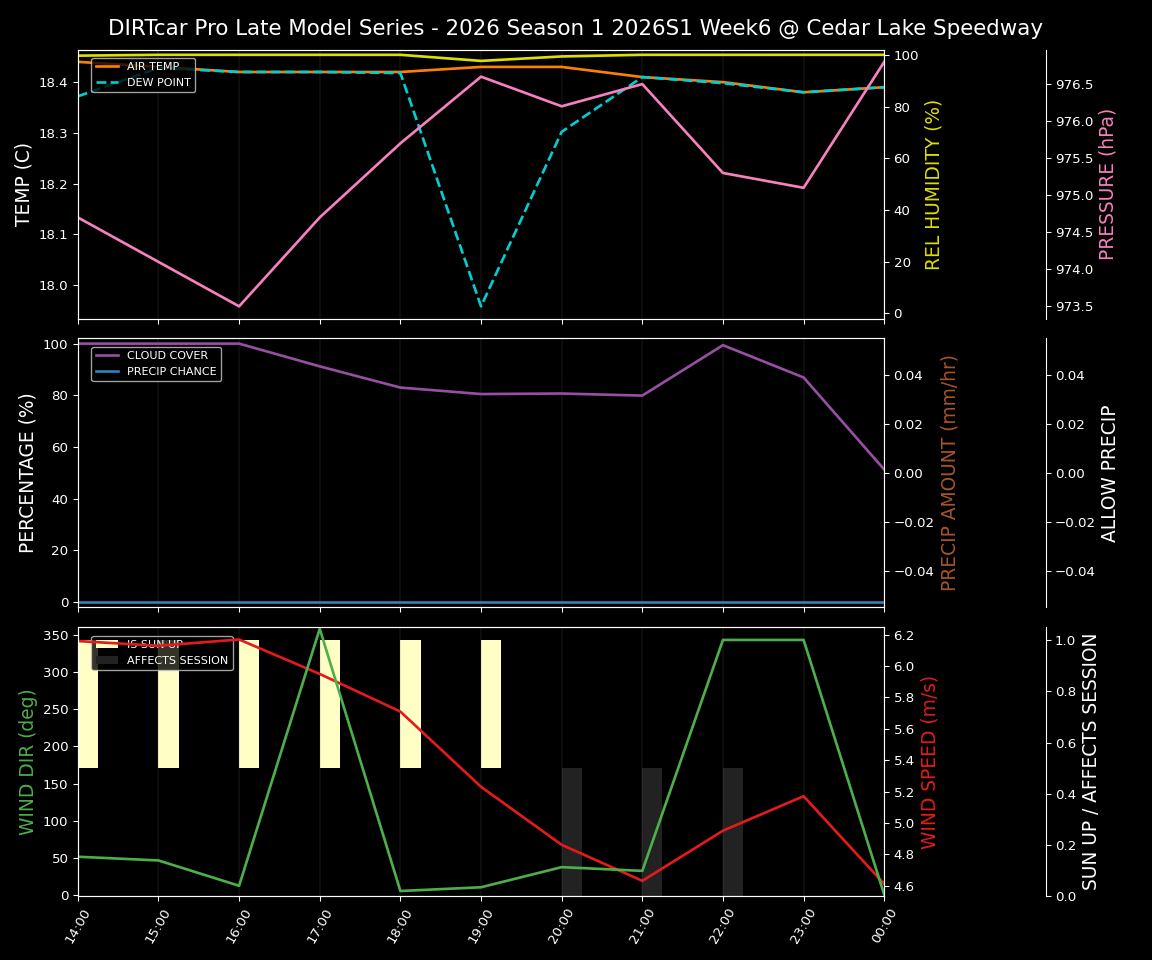The height and width of the screenshot is (960, 1152).
Task: Select the REL HUMIDITY (%) axis label
Action: pyautogui.click(x=933, y=185)
